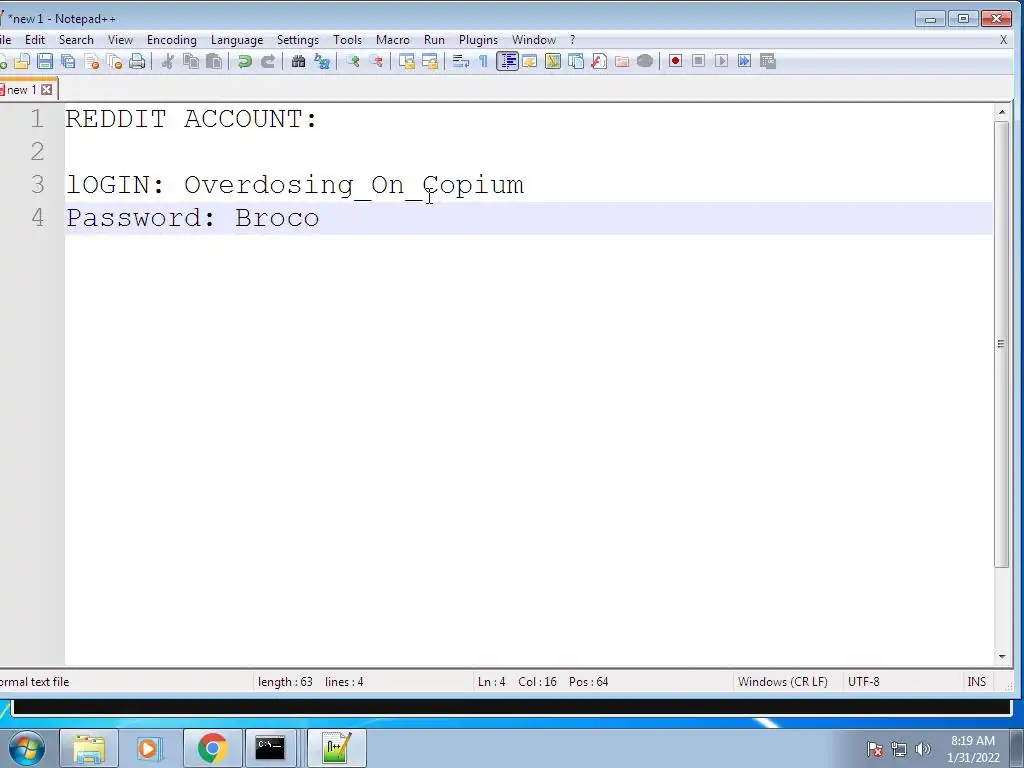Toggle the Indent guide toolbar button
1024x768 pixels.
click(x=507, y=61)
